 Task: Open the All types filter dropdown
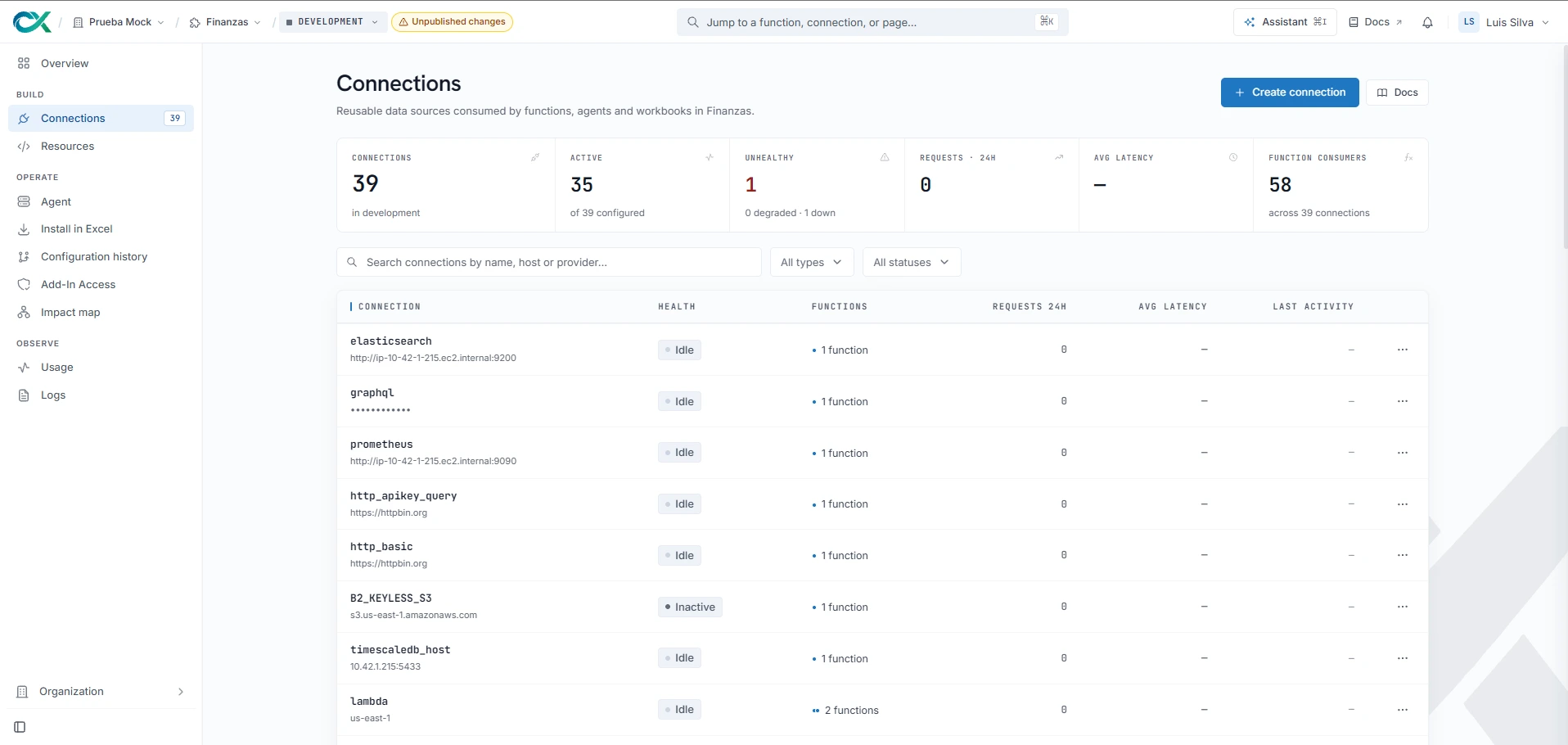pos(812,262)
